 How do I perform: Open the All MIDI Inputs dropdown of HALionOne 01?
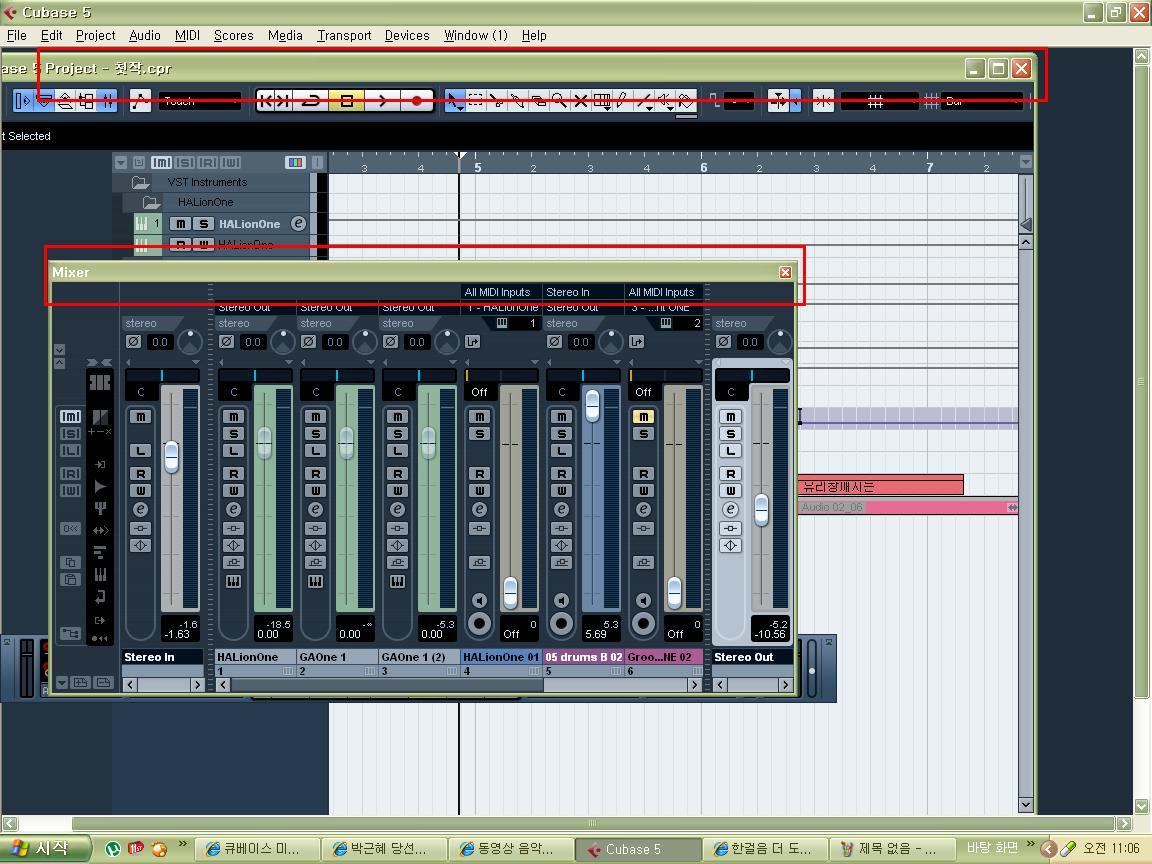501,292
